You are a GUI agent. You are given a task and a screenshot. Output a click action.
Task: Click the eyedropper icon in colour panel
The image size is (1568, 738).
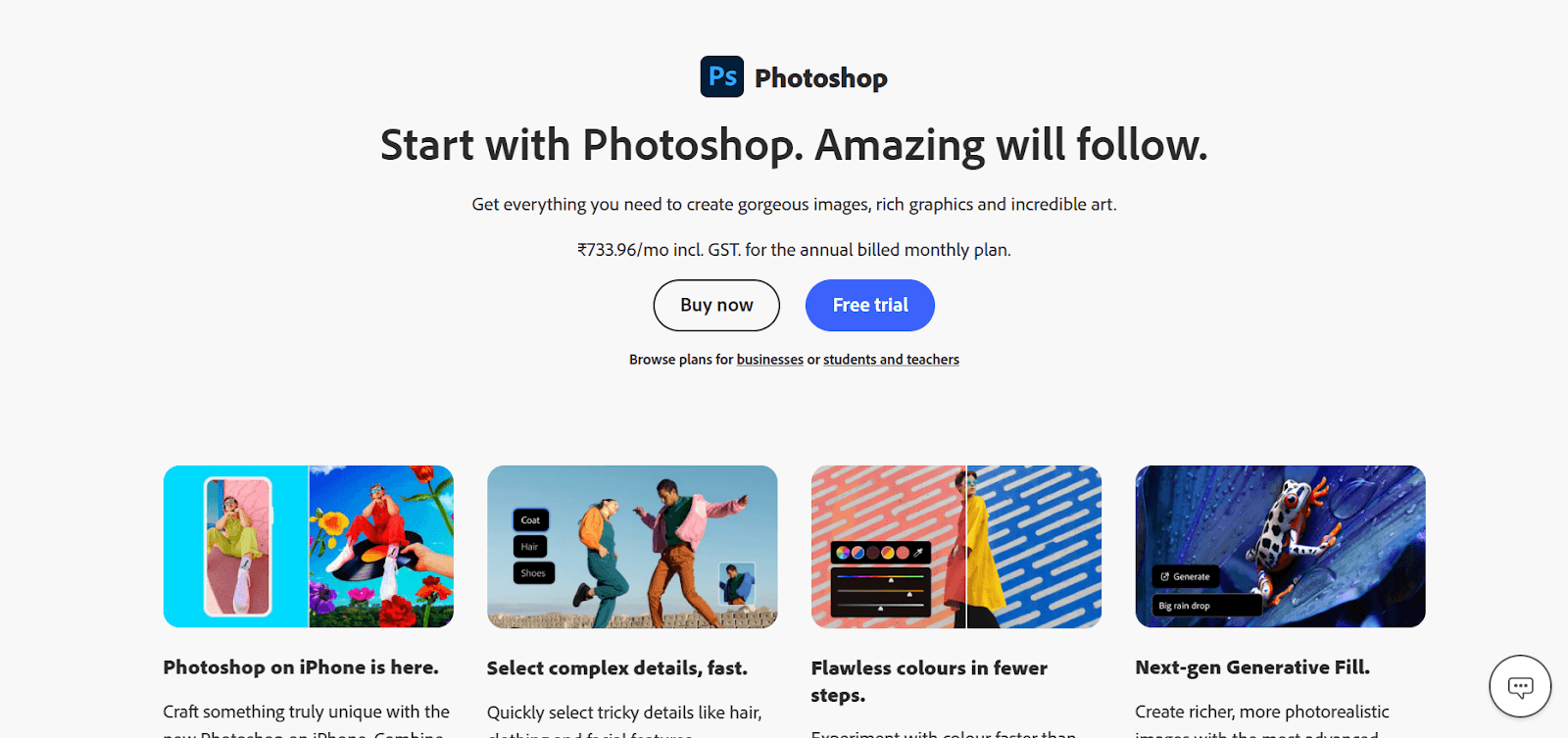918,553
